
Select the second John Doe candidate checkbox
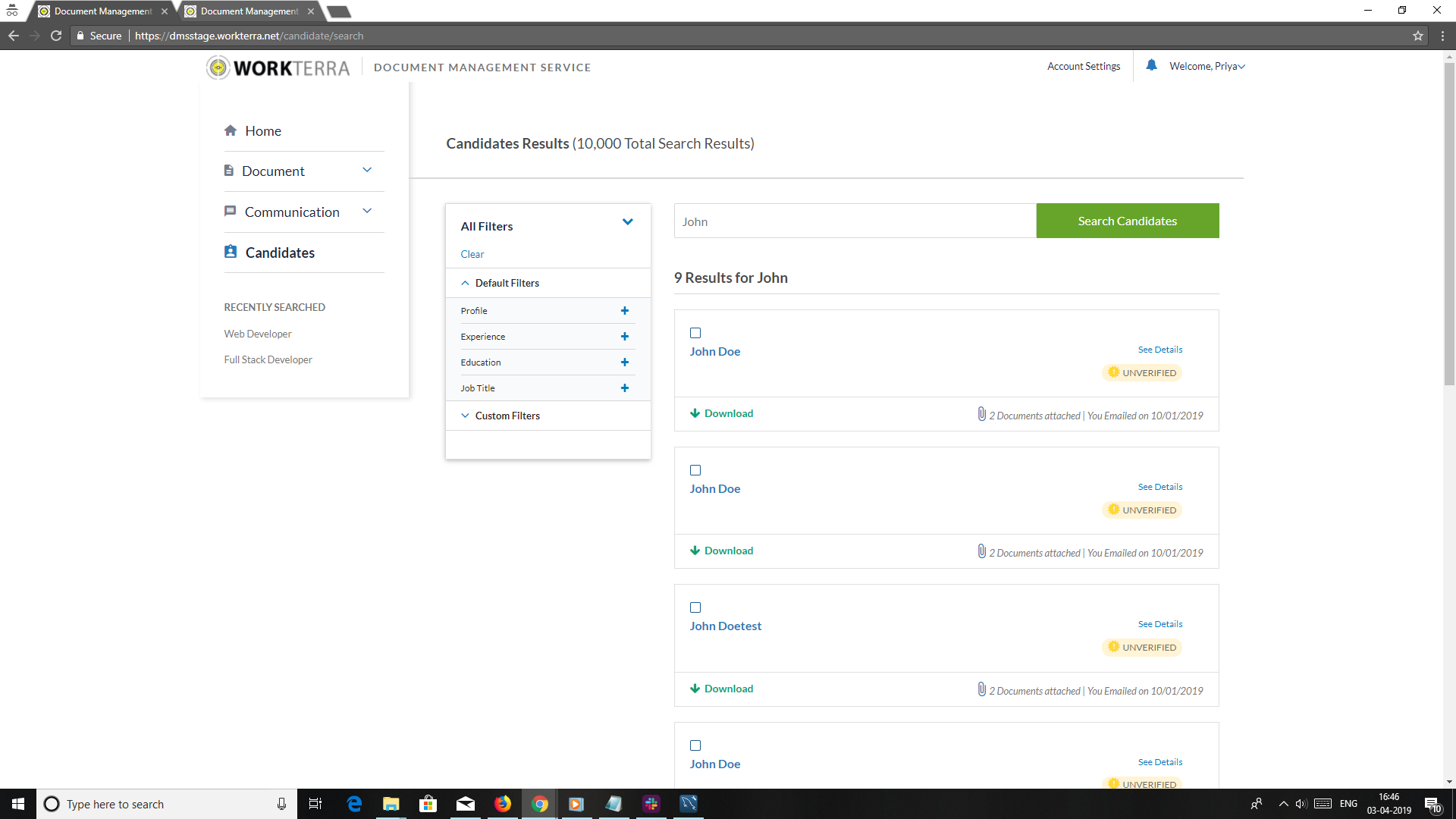click(x=695, y=470)
